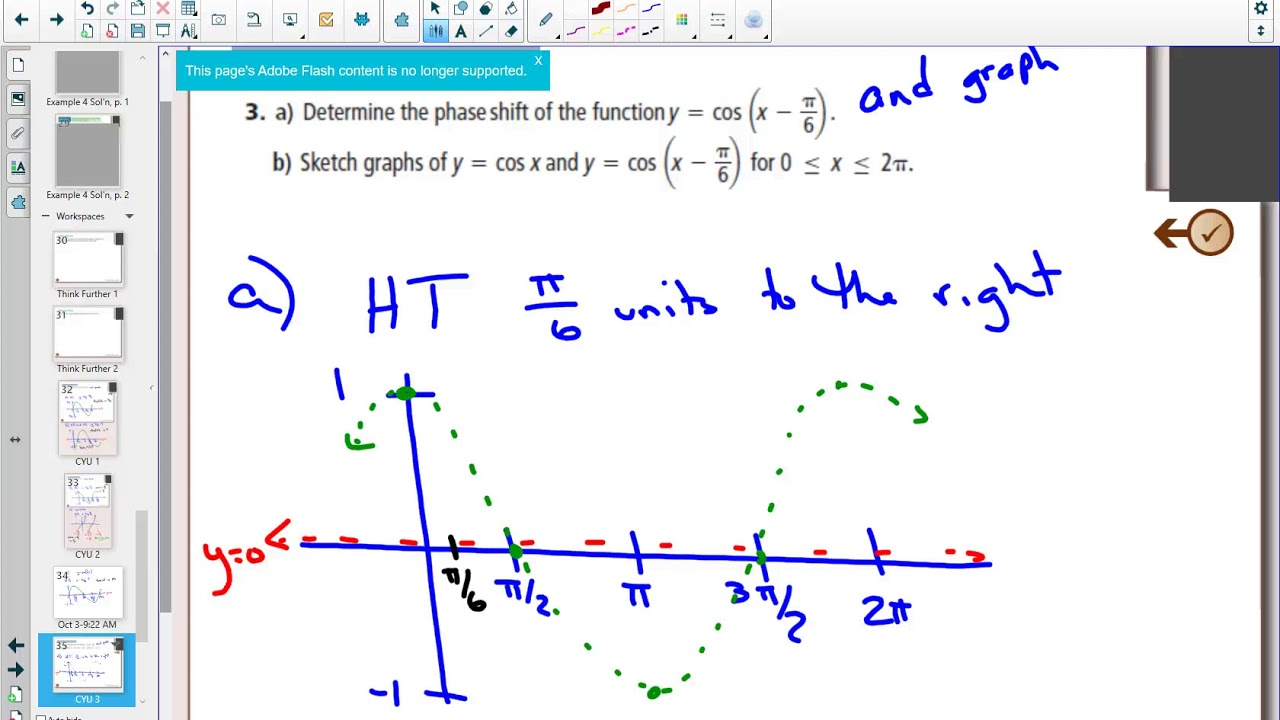Pick the yellow pen style
Image resolution: width=1280 pixels, height=720 pixels.
pos(601,31)
